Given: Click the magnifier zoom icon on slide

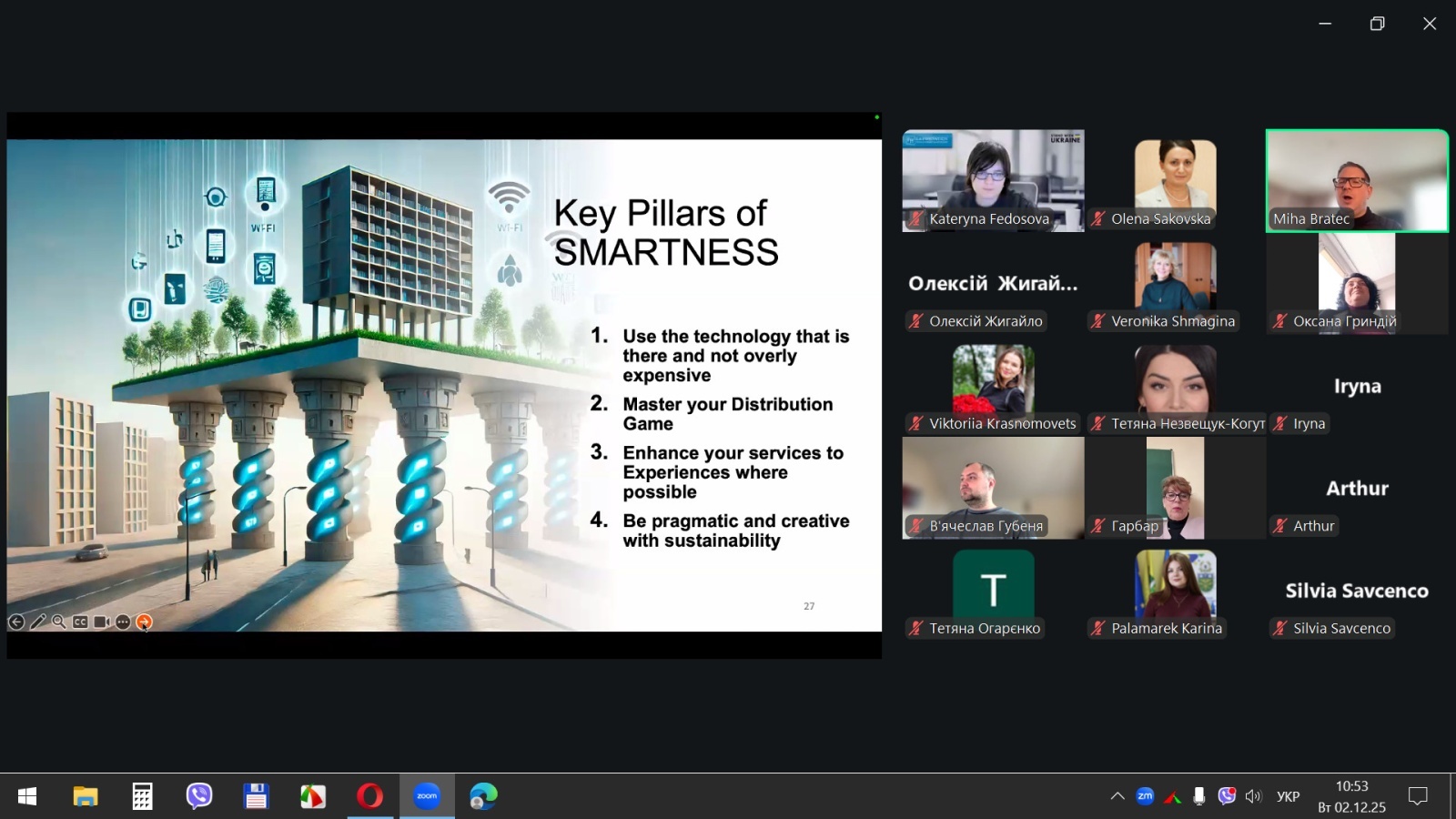Looking at the screenshot, I should coord(58,622).
